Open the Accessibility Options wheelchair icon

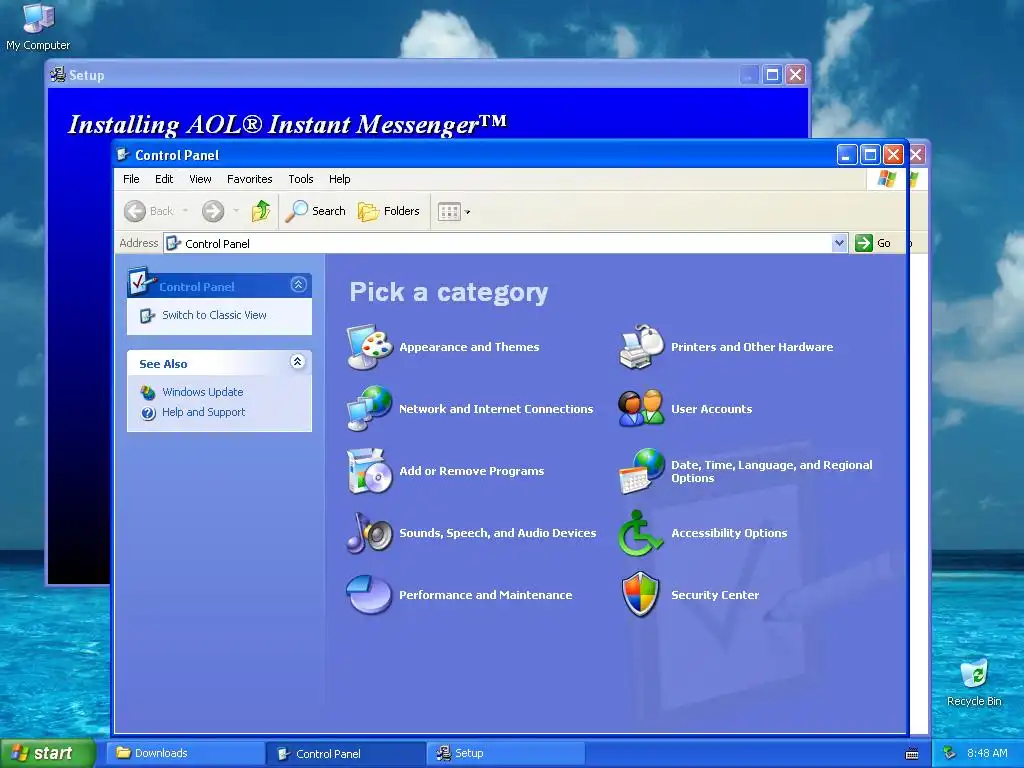pyautogui.click(x=641, y=533)
